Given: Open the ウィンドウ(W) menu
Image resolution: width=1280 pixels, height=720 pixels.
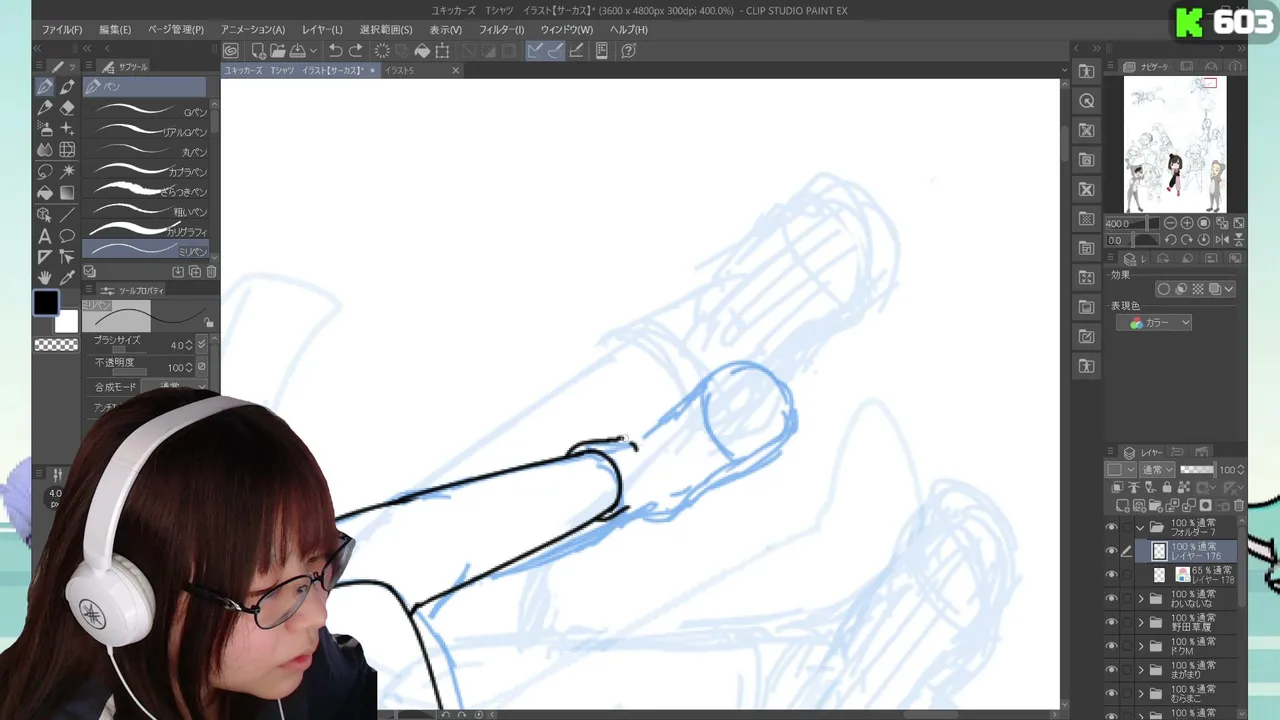Looking at the screenshot, I should (x=567, y=30).
